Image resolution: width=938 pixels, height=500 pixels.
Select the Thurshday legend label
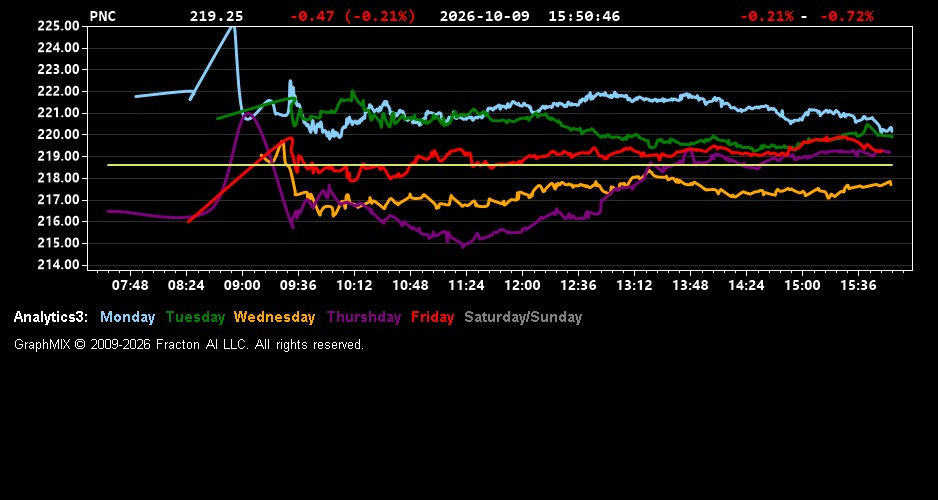click(364, 317)
